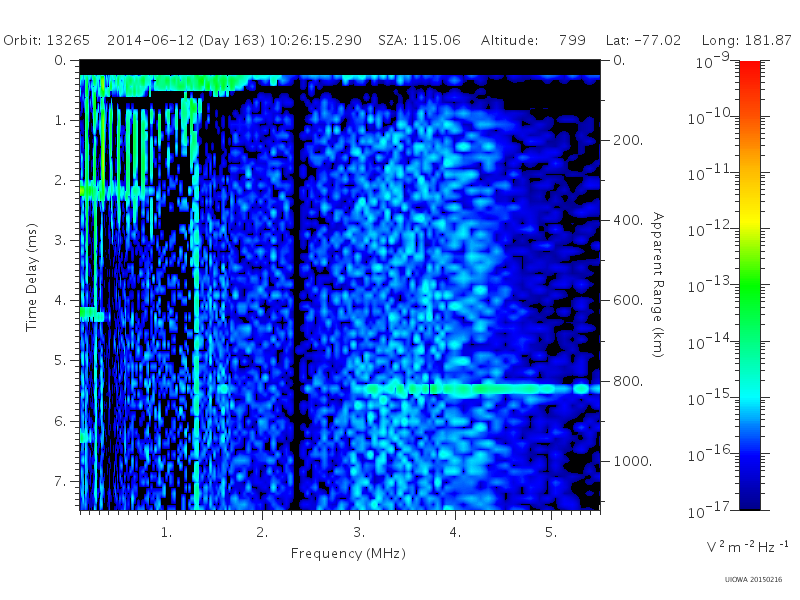Click the 400. apparent range tick label
This screenshot has height=600, width=800.
[x=628, y=220]
